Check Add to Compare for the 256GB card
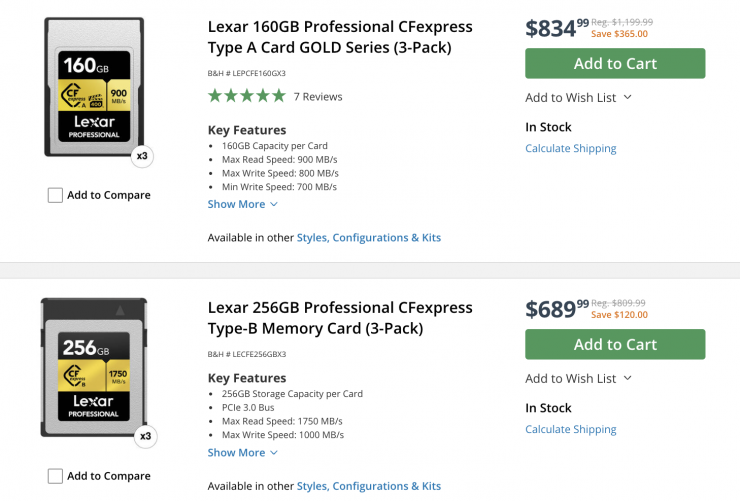Screen dimensions: 740x501 [55, 476]
